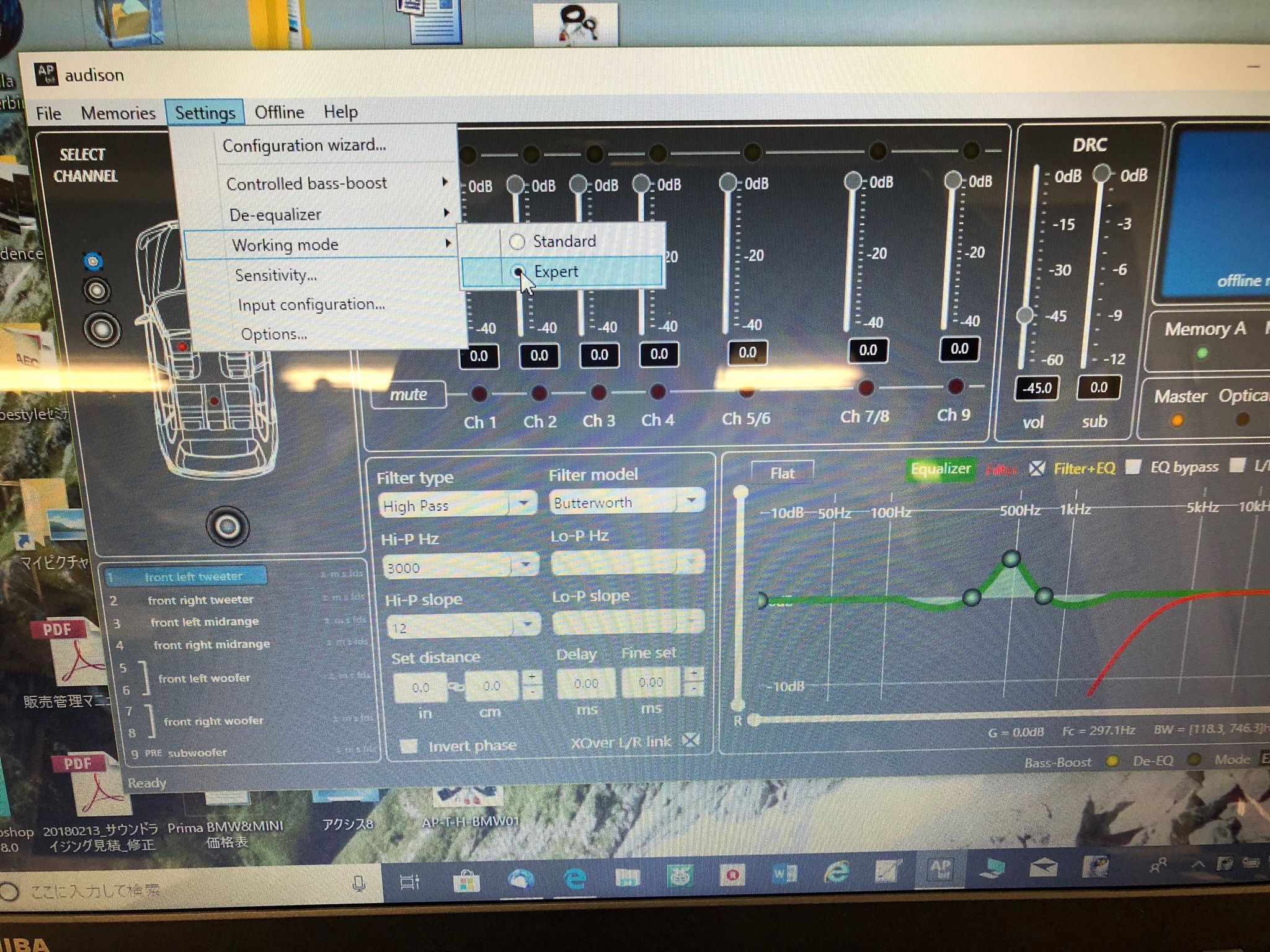The width and height of the screenshot is (1270, 952).
Task: Select the midrange speaker icon
Action: click(97, 291)
